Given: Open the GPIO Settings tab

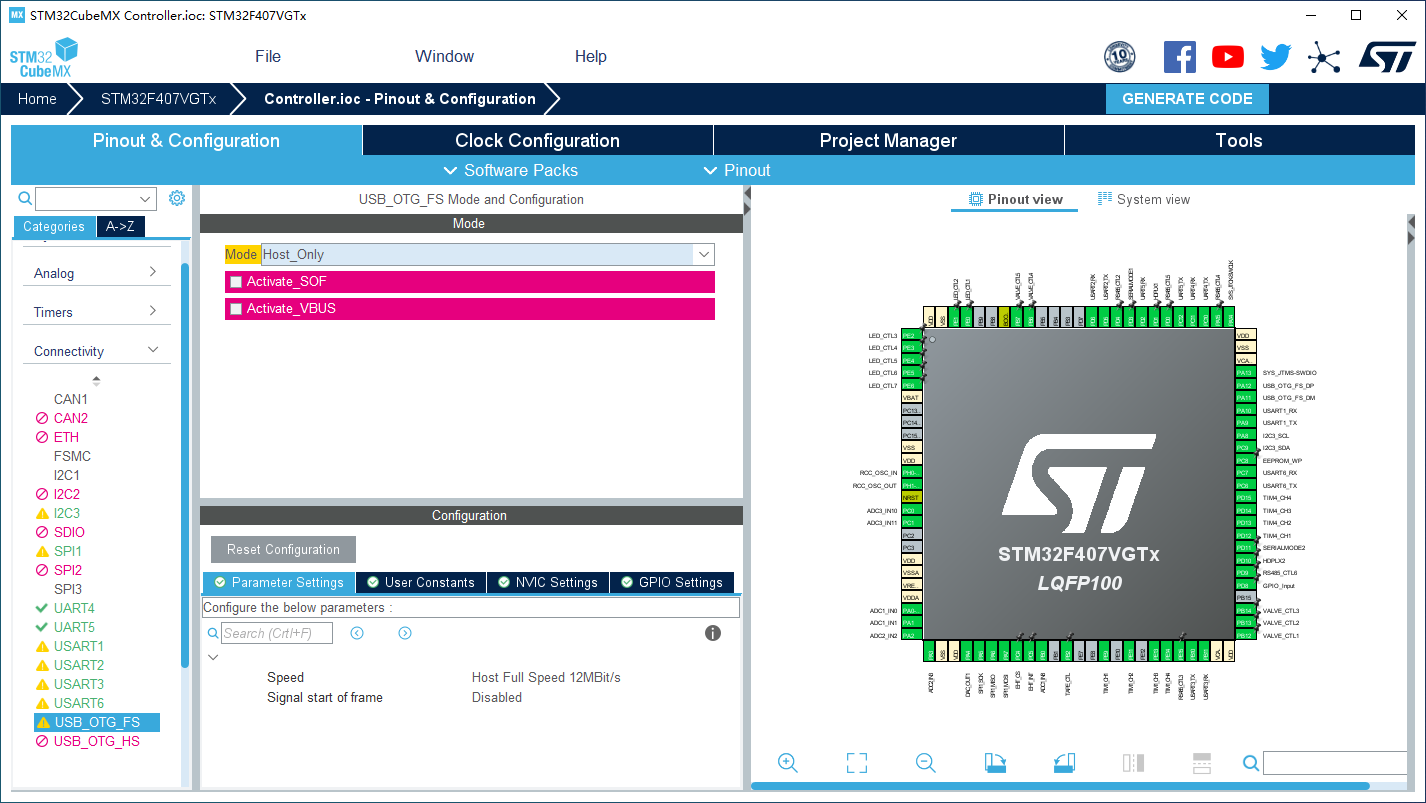Looking at the screenshot, I should point(672,582).
